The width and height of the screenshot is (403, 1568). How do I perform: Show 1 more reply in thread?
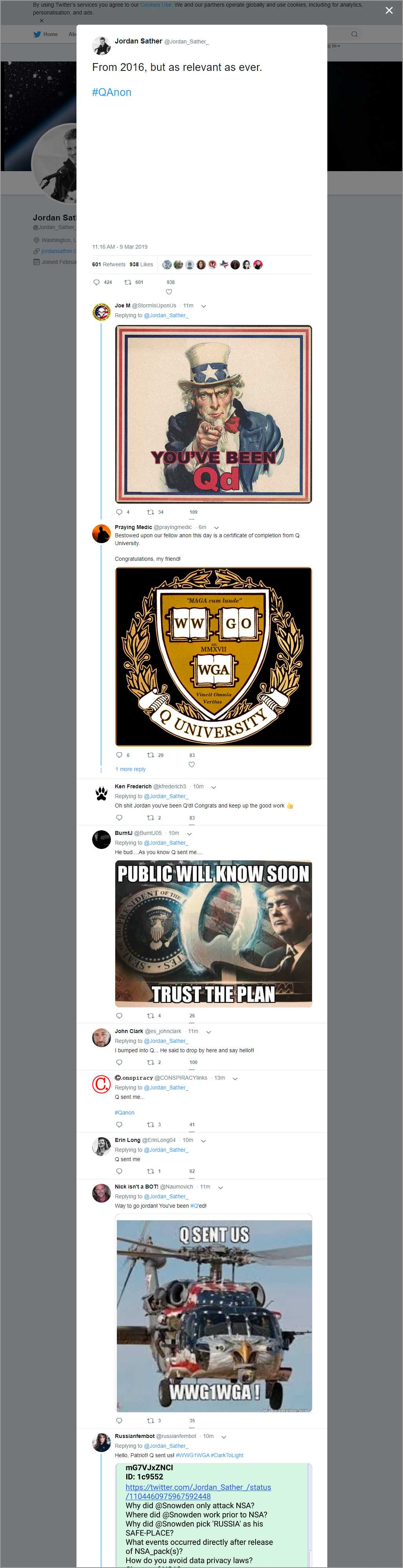point(131,770)
